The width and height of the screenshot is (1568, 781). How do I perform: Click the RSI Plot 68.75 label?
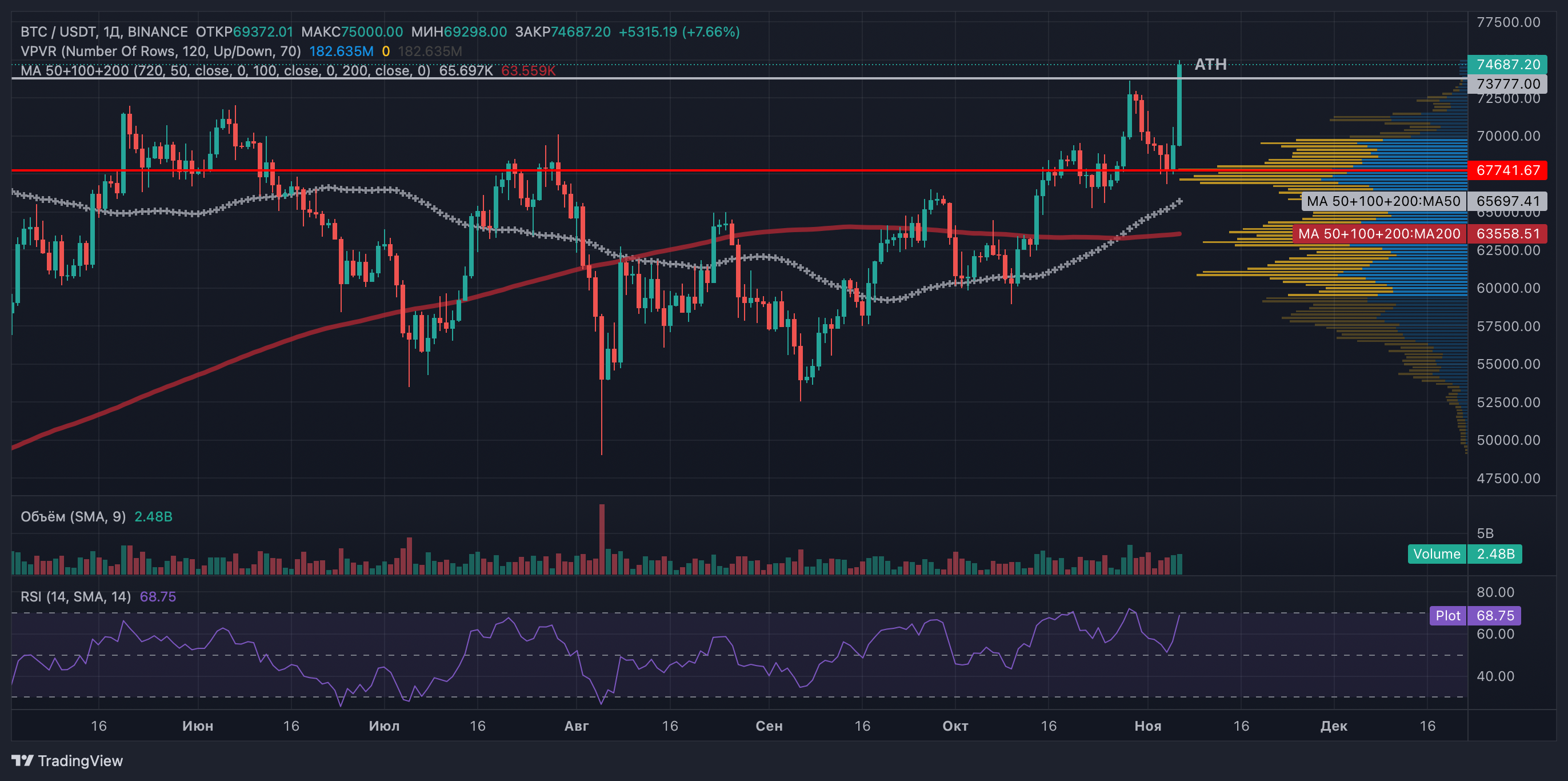pos(1475,615)
